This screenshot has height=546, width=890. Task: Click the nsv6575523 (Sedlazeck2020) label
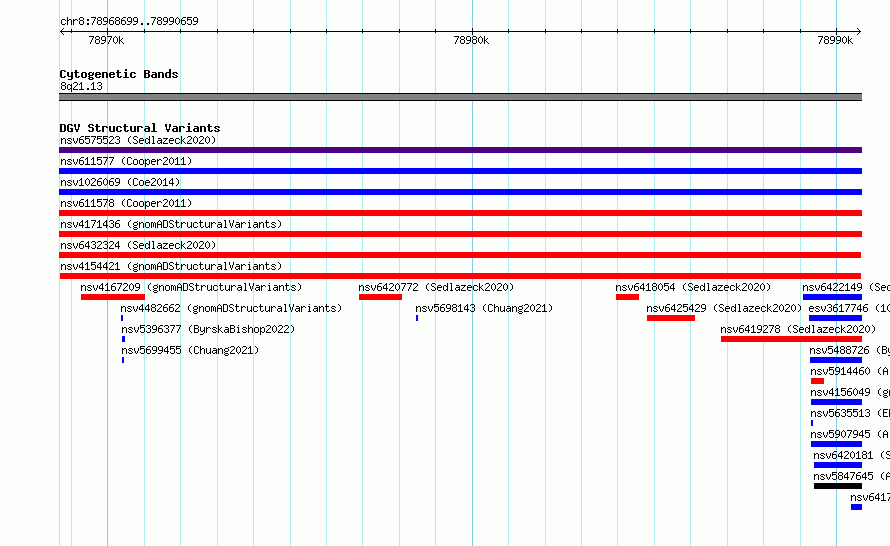(138, 140)
